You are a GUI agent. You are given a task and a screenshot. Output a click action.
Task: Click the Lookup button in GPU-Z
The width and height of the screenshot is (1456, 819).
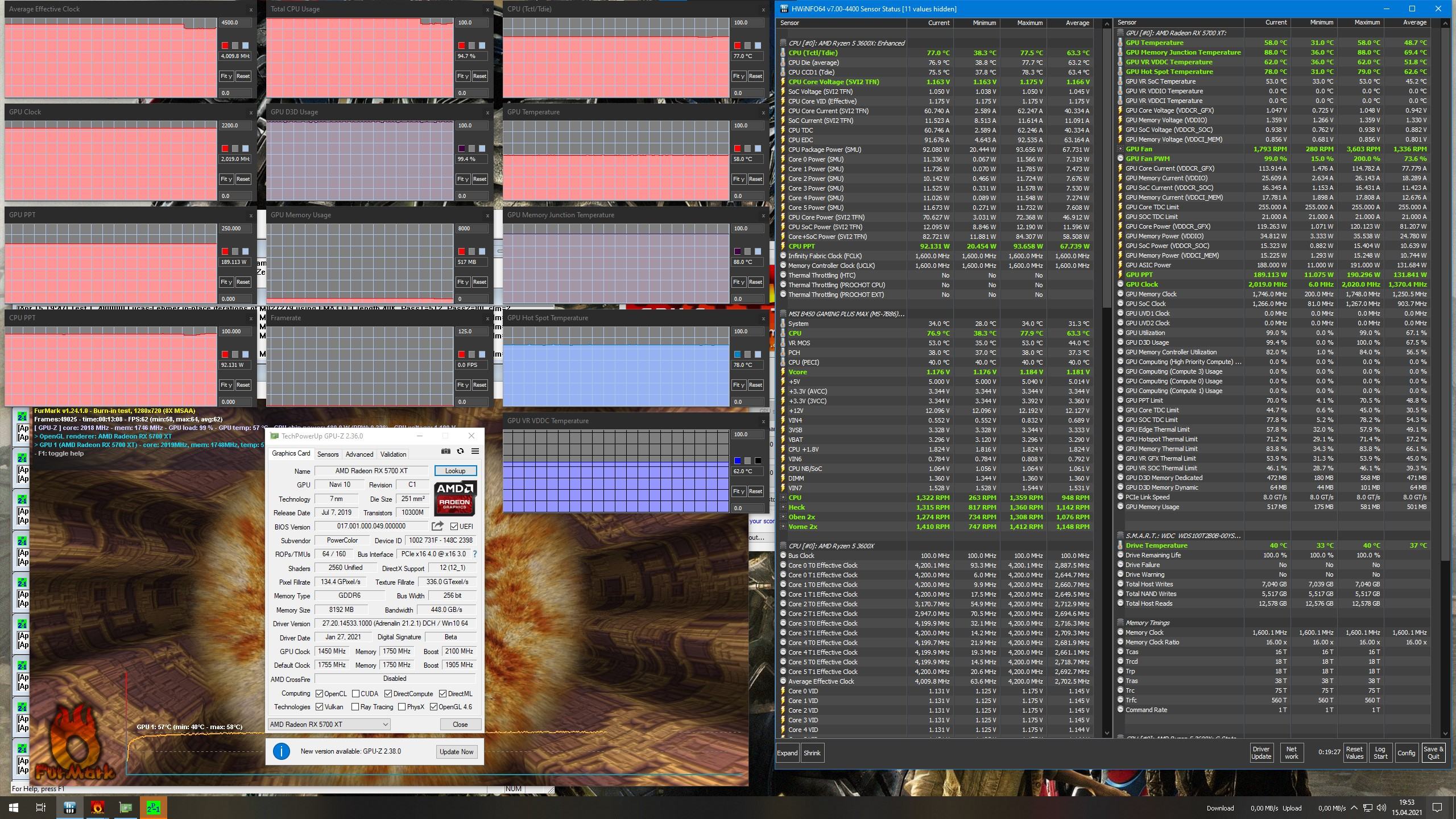pos(455,471)
